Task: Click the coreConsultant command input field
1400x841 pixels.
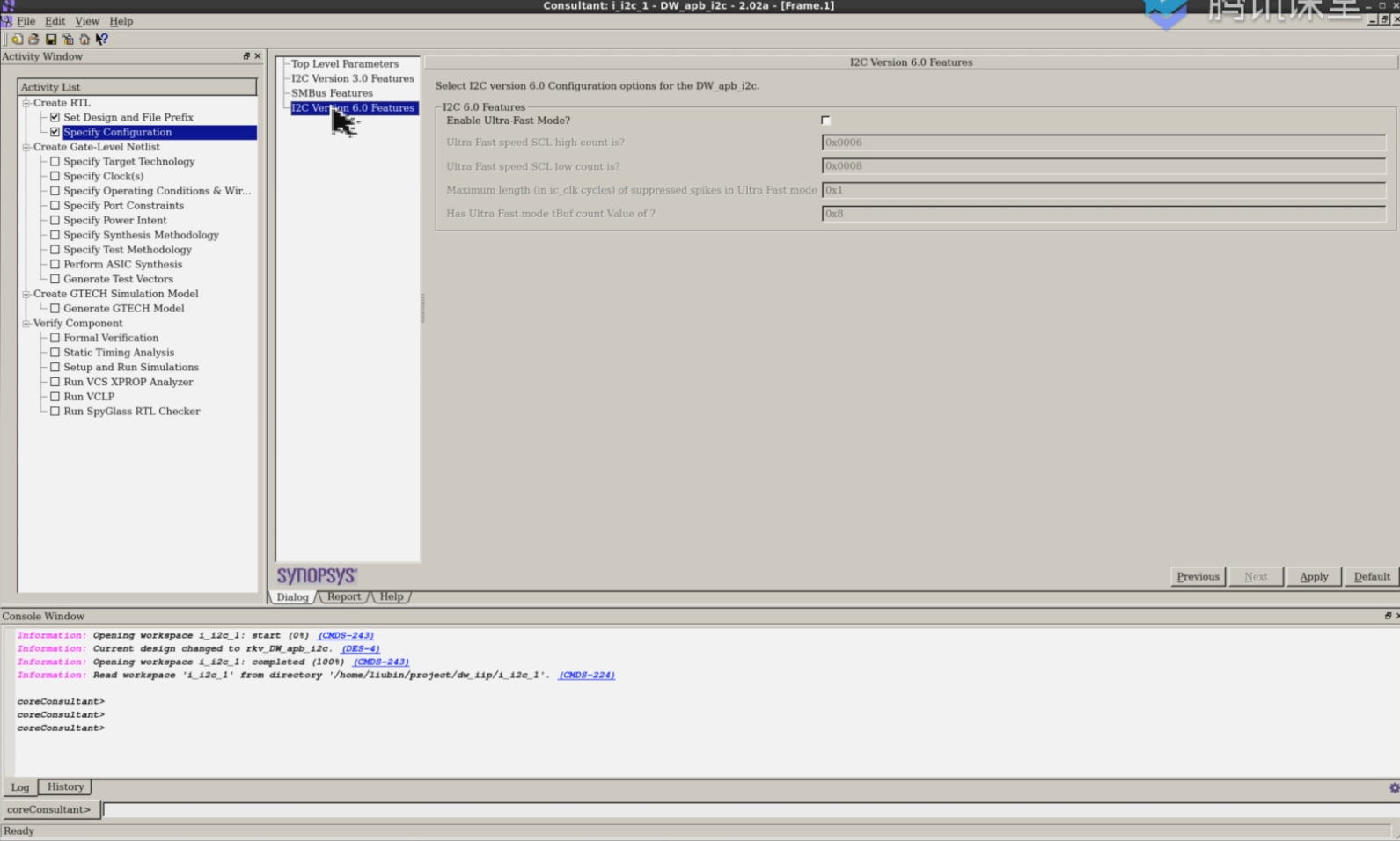Action: tap(751, 809)
